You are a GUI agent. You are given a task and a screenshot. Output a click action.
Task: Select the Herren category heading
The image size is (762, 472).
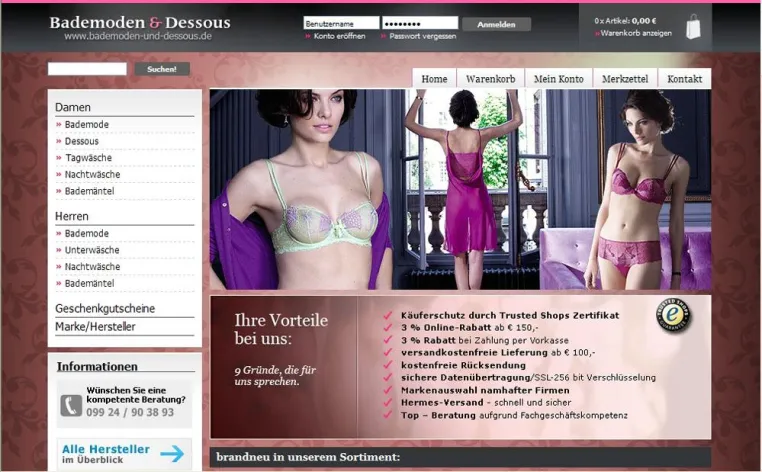(x=71, y=216)
